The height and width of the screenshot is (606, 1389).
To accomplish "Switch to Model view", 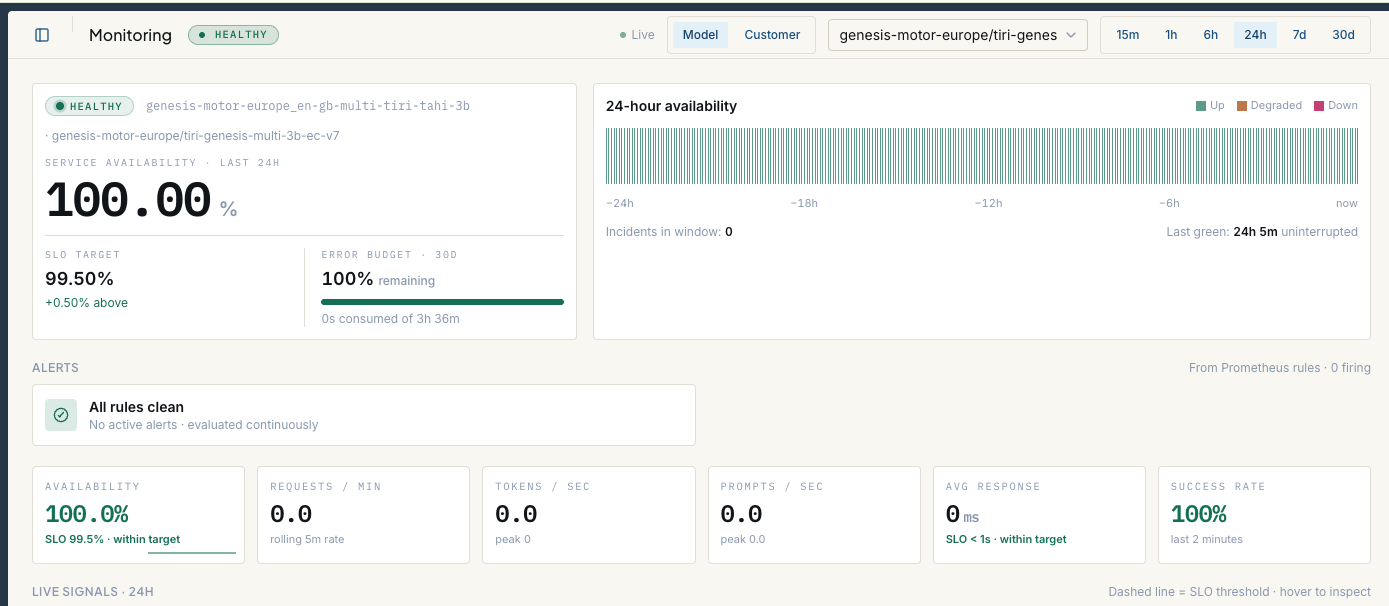I will [700, 35].
